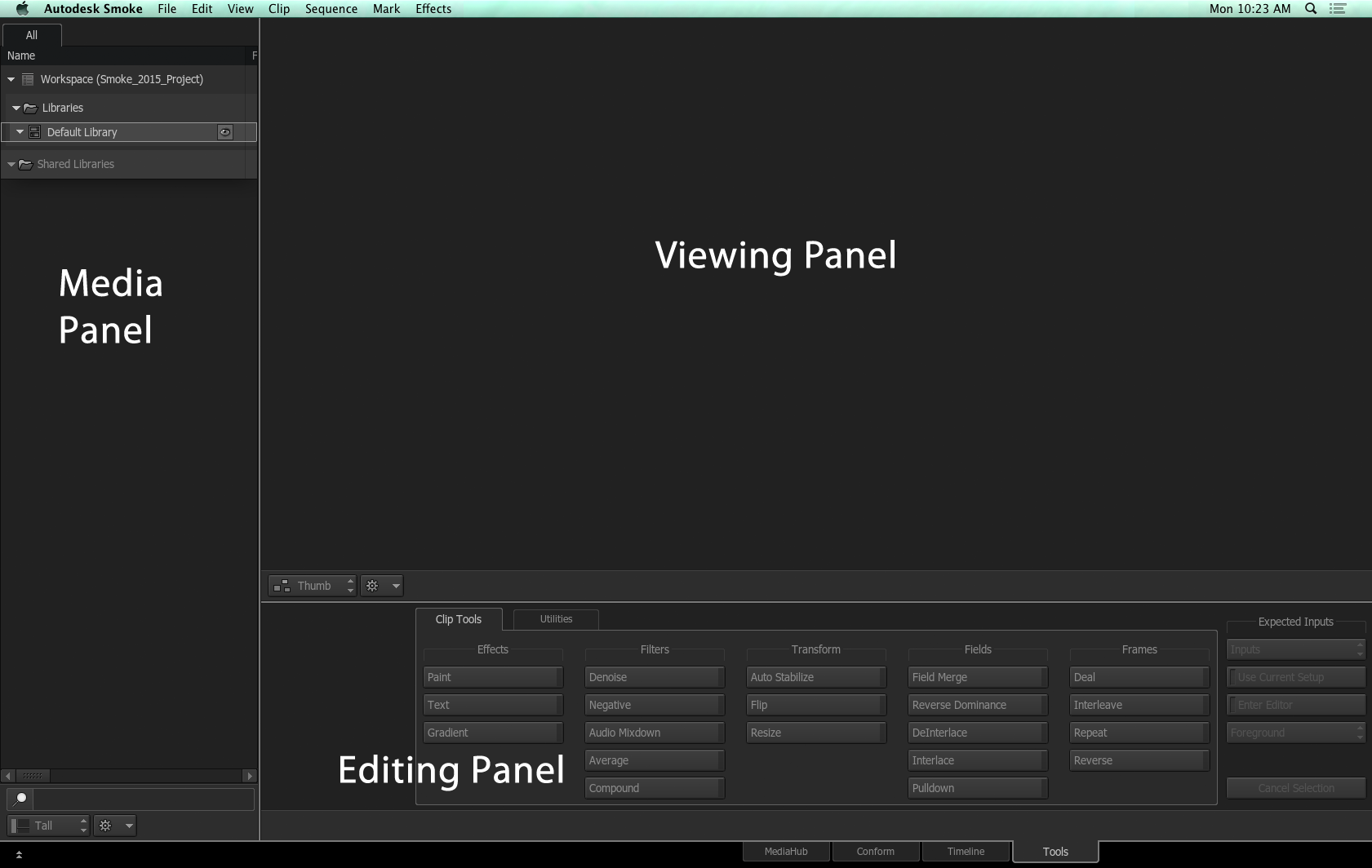Click the magnifier icon in the media search field
This screenshot has height=868, width=1372.
tap(20, 799)
